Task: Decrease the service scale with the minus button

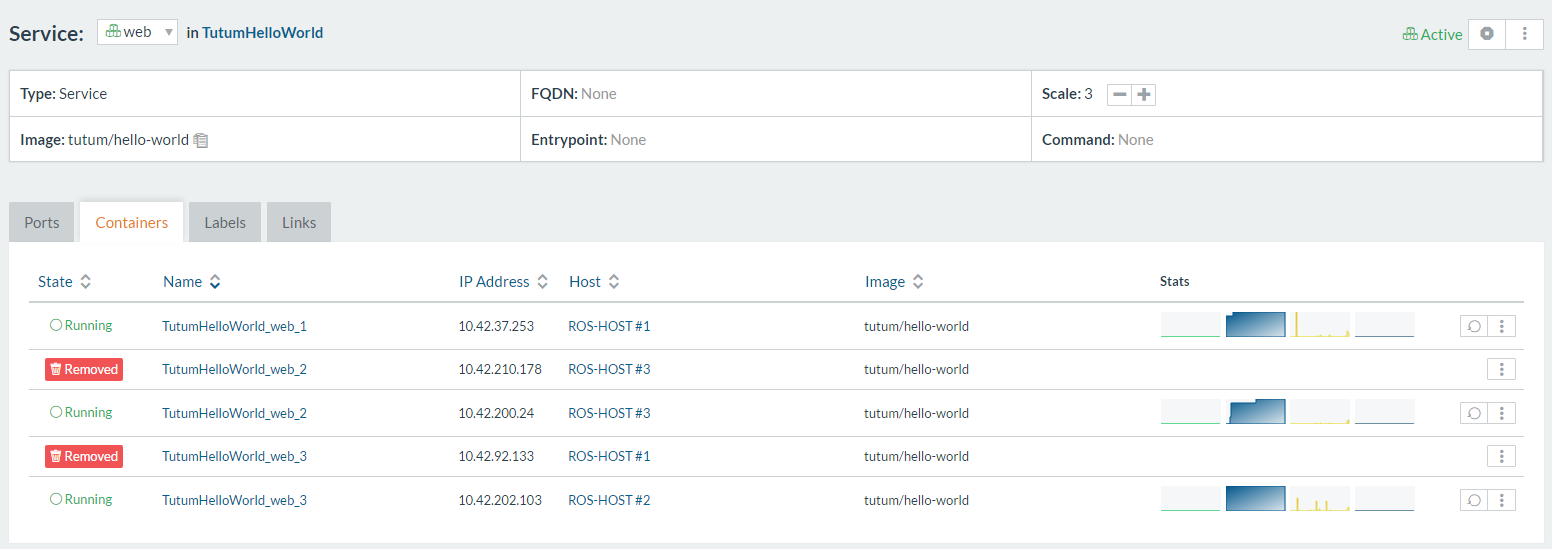Action: [1120, 95]
